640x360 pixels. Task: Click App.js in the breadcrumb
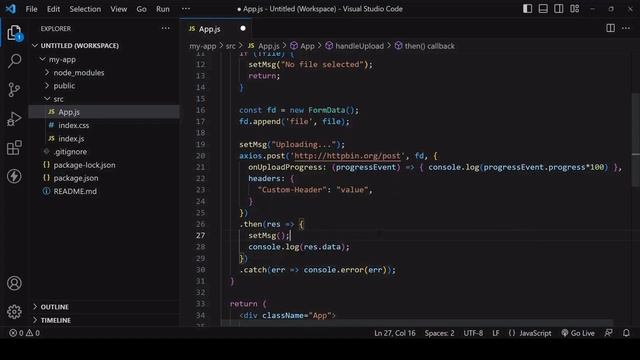tap(264, 46)
